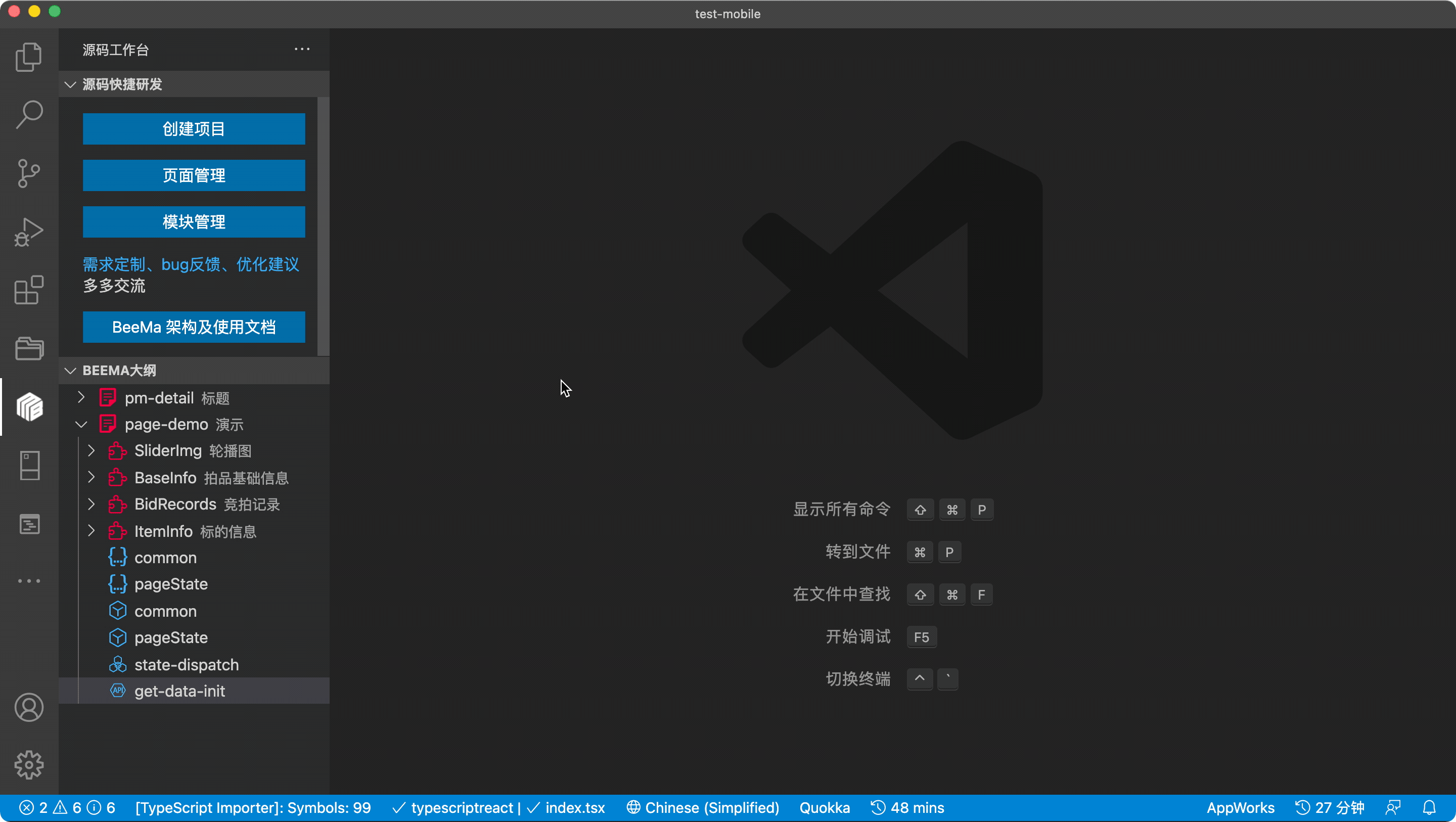Expand the SliderImg tree node
Viewport: 1456px width, 822px height.
click(91, 450)
